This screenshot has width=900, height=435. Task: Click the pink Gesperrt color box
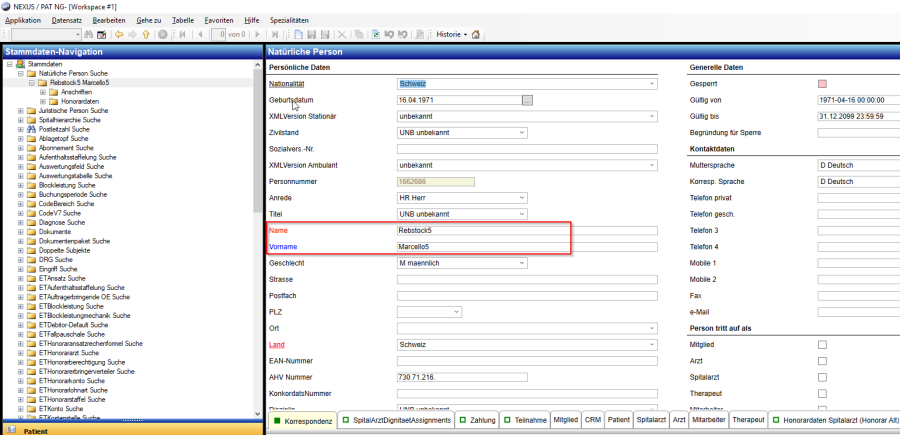(823, 84)
